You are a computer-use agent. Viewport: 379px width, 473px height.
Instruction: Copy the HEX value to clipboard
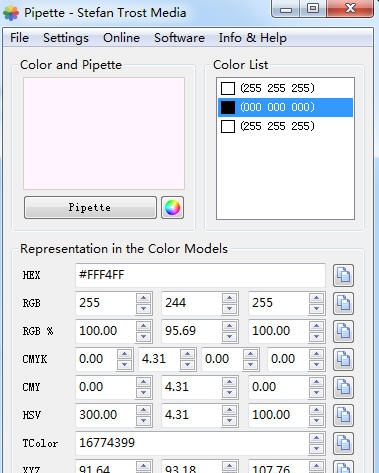[343, 275]
